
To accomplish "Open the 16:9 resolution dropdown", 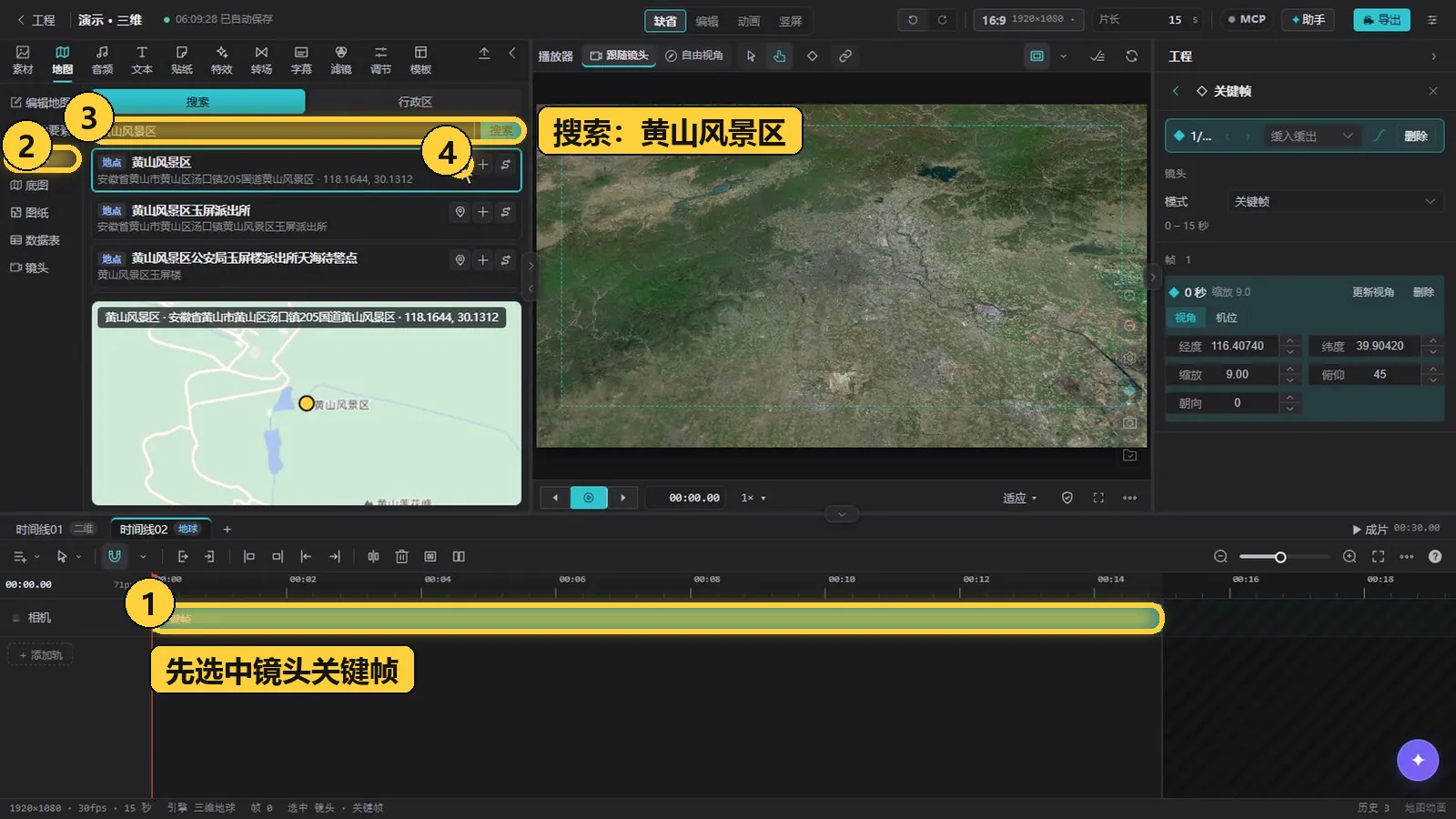I will click(x=1028, y=20).
